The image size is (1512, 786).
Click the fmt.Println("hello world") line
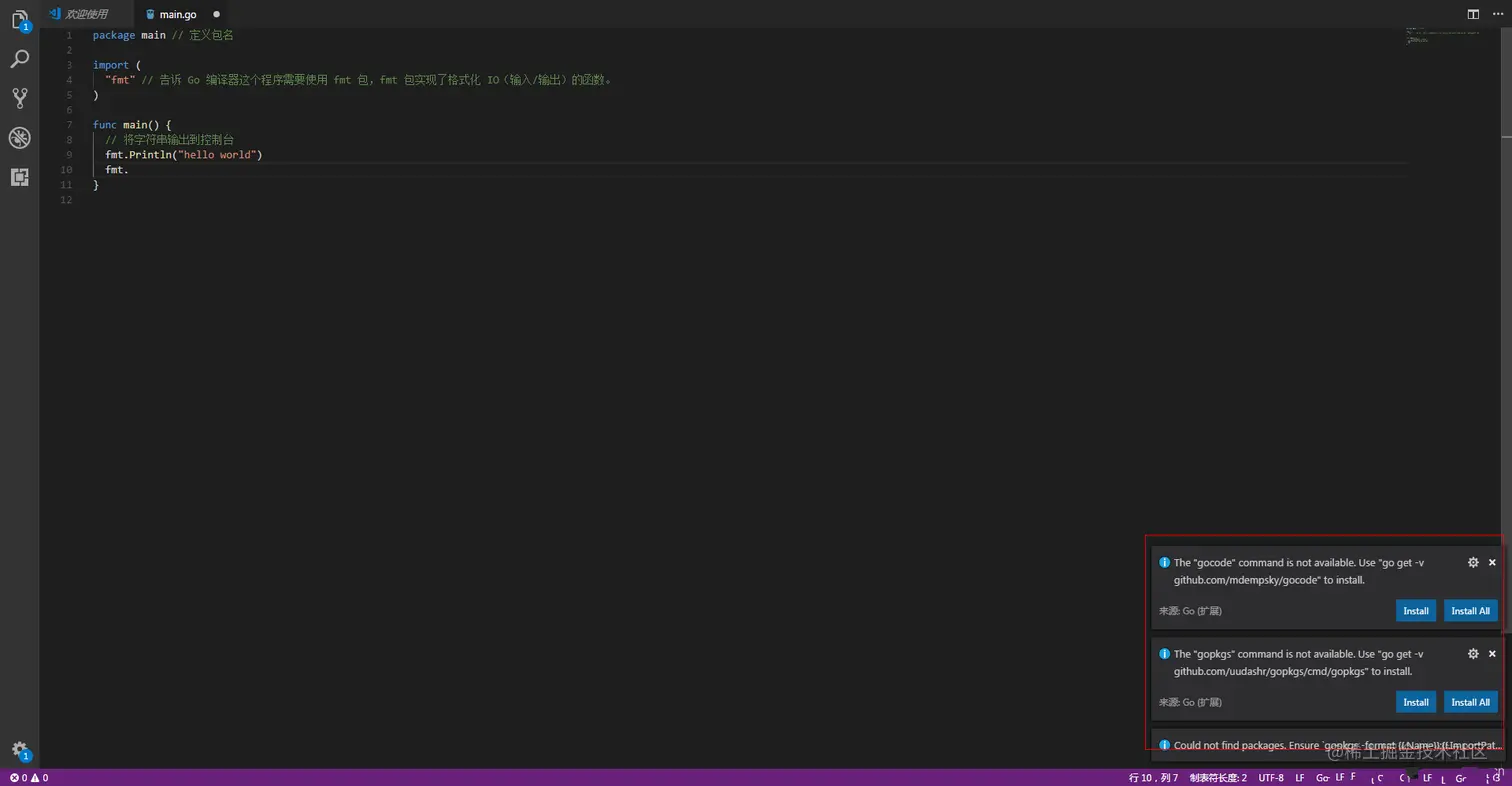[x=183, y=155]
